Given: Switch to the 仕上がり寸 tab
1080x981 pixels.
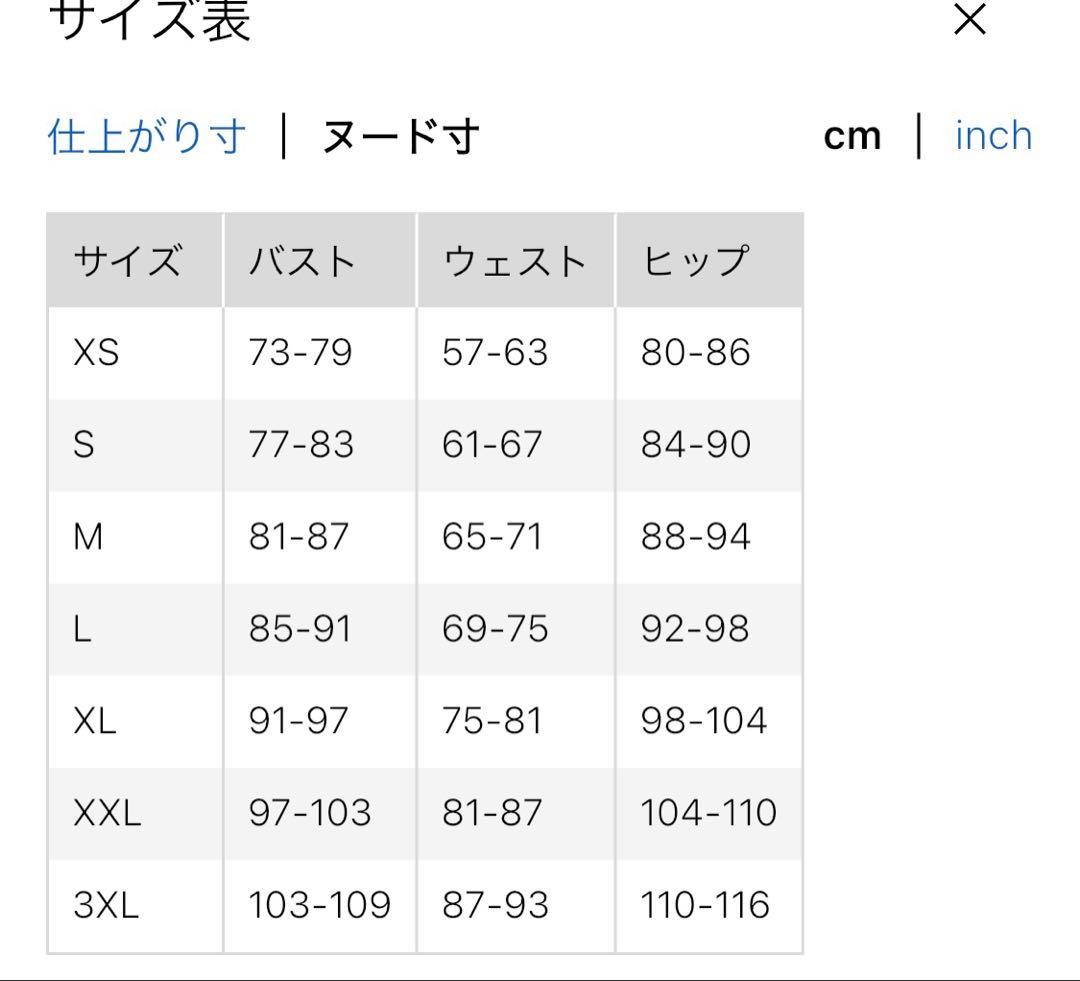Looking at the screenshot, I should 146,136.
